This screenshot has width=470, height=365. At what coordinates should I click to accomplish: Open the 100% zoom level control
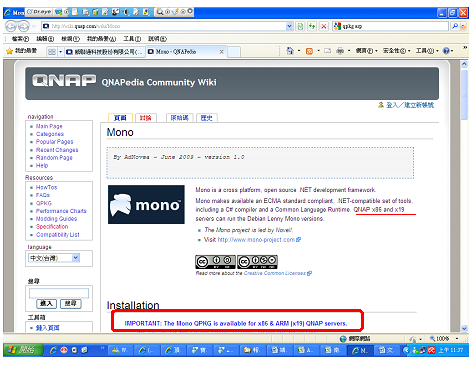tap(443, 339)
